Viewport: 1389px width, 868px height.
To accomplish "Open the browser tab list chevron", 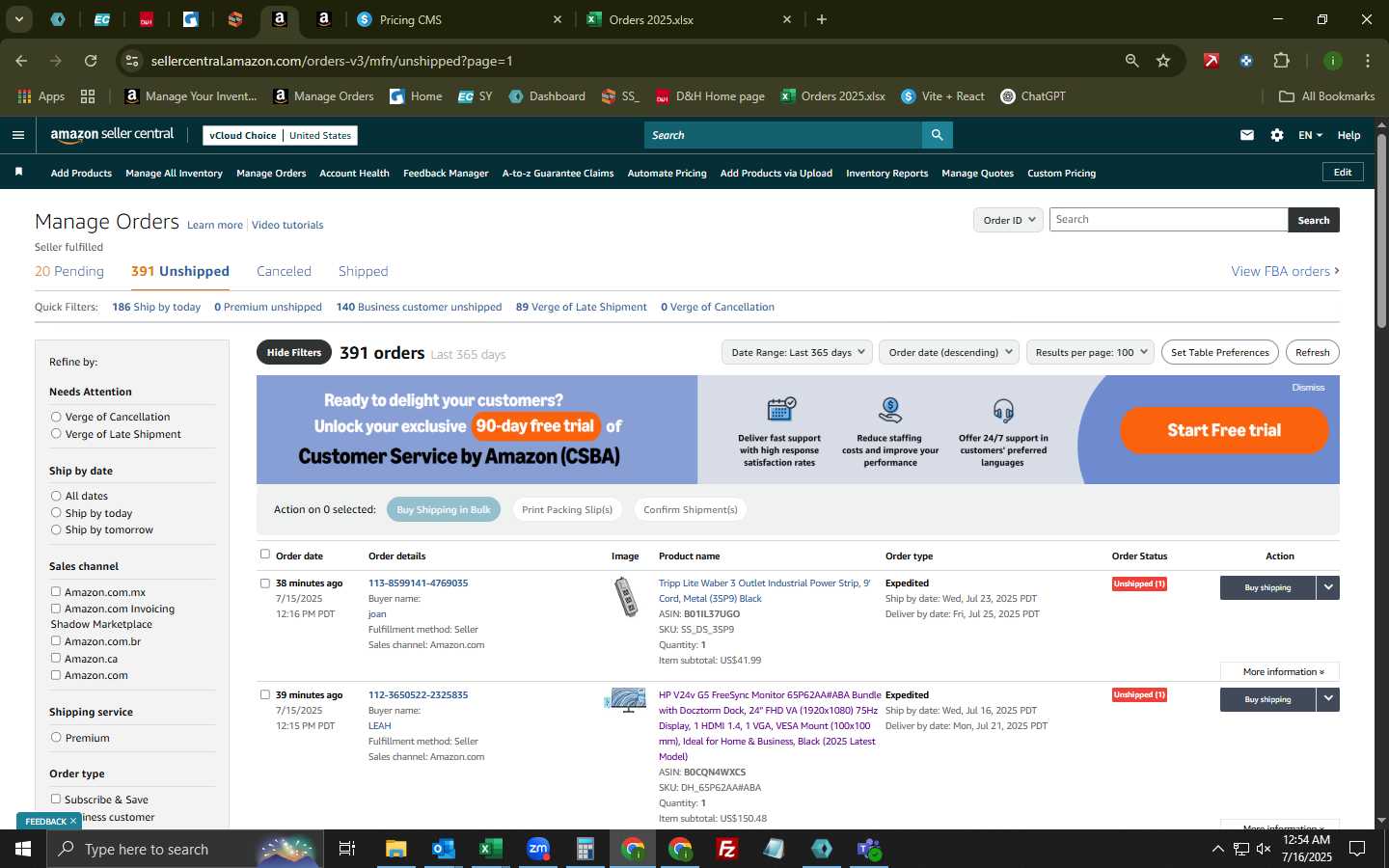I will coord(18,19).
